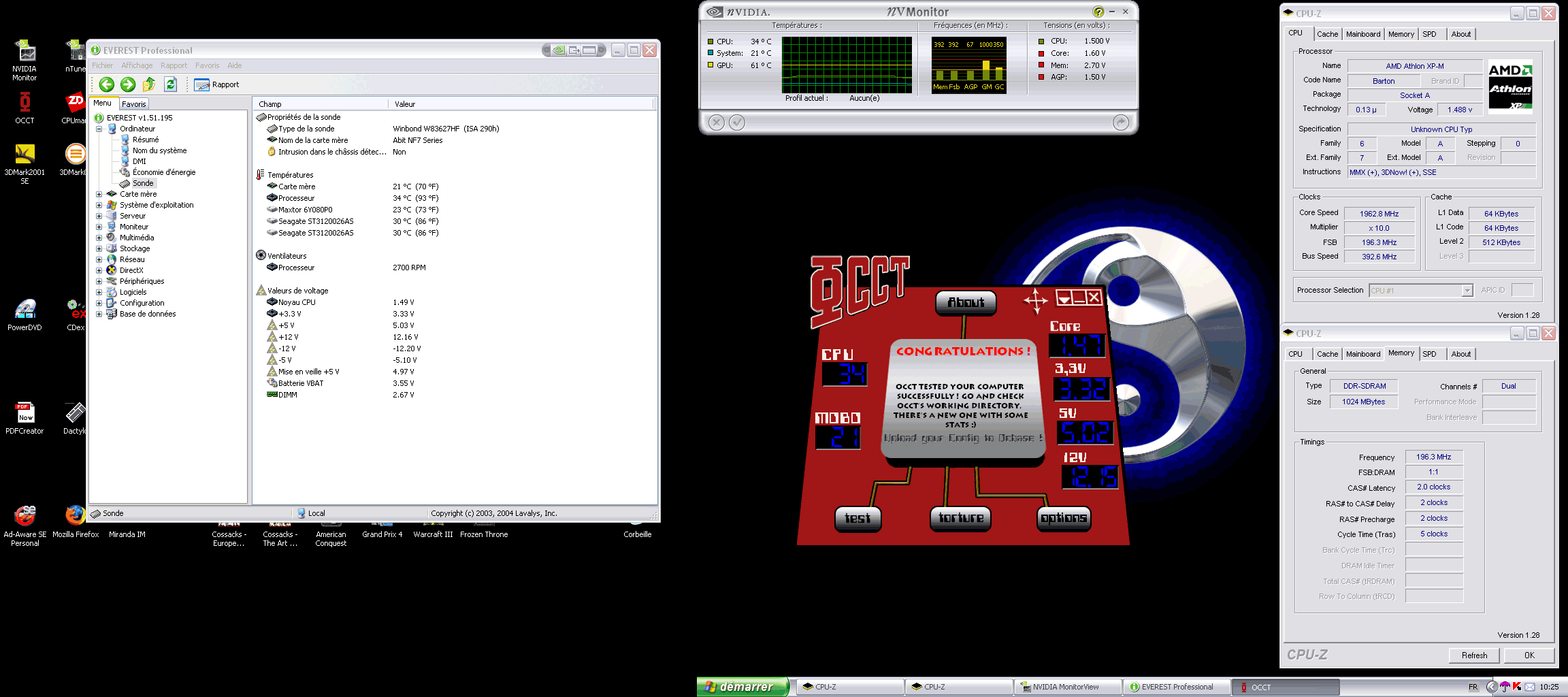The width and height of the screenshot is (1568, 697).
Task: Click the About button in OCCT
Action: (966, 302)
